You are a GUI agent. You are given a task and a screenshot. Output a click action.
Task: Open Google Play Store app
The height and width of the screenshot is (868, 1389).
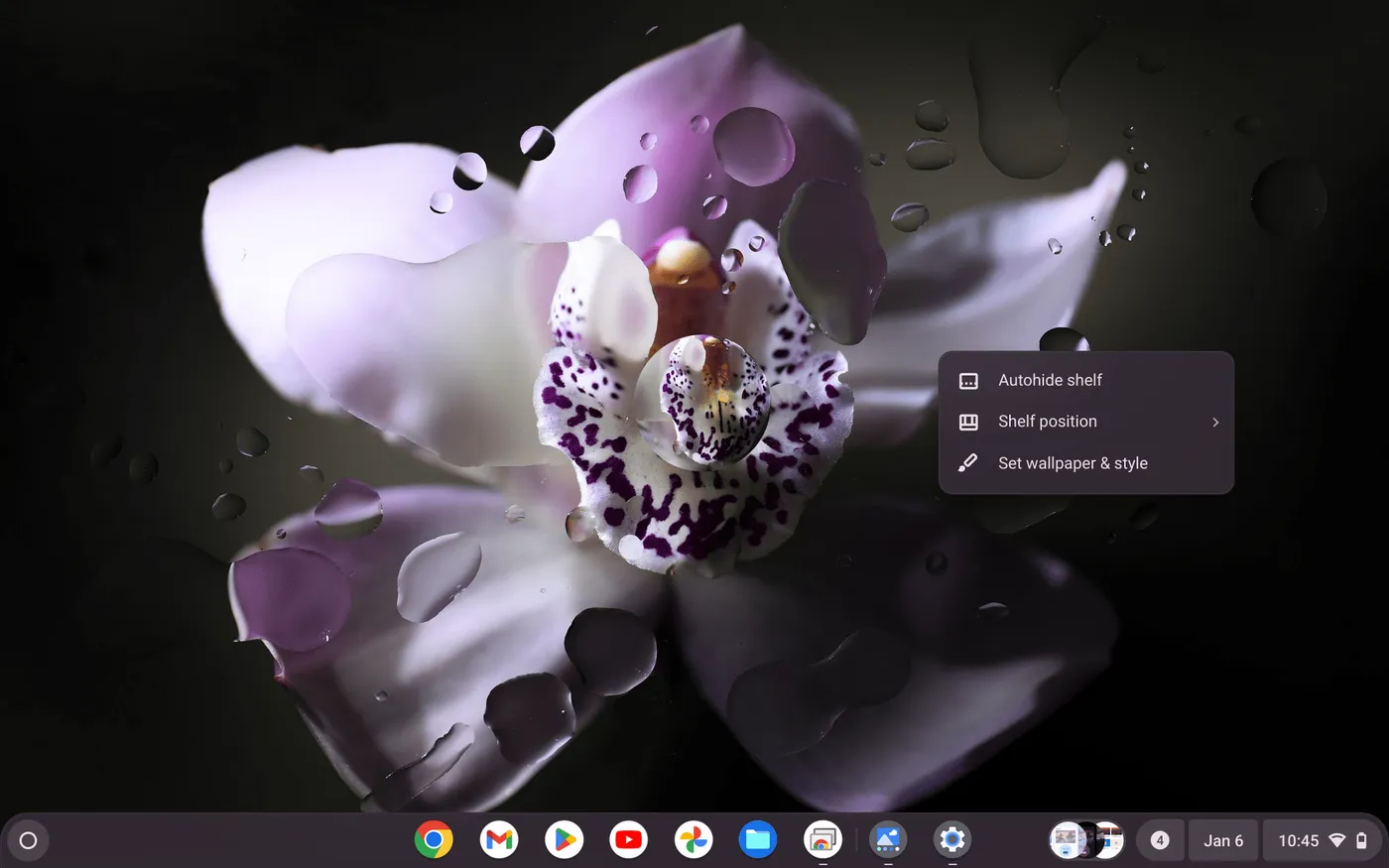564,840
